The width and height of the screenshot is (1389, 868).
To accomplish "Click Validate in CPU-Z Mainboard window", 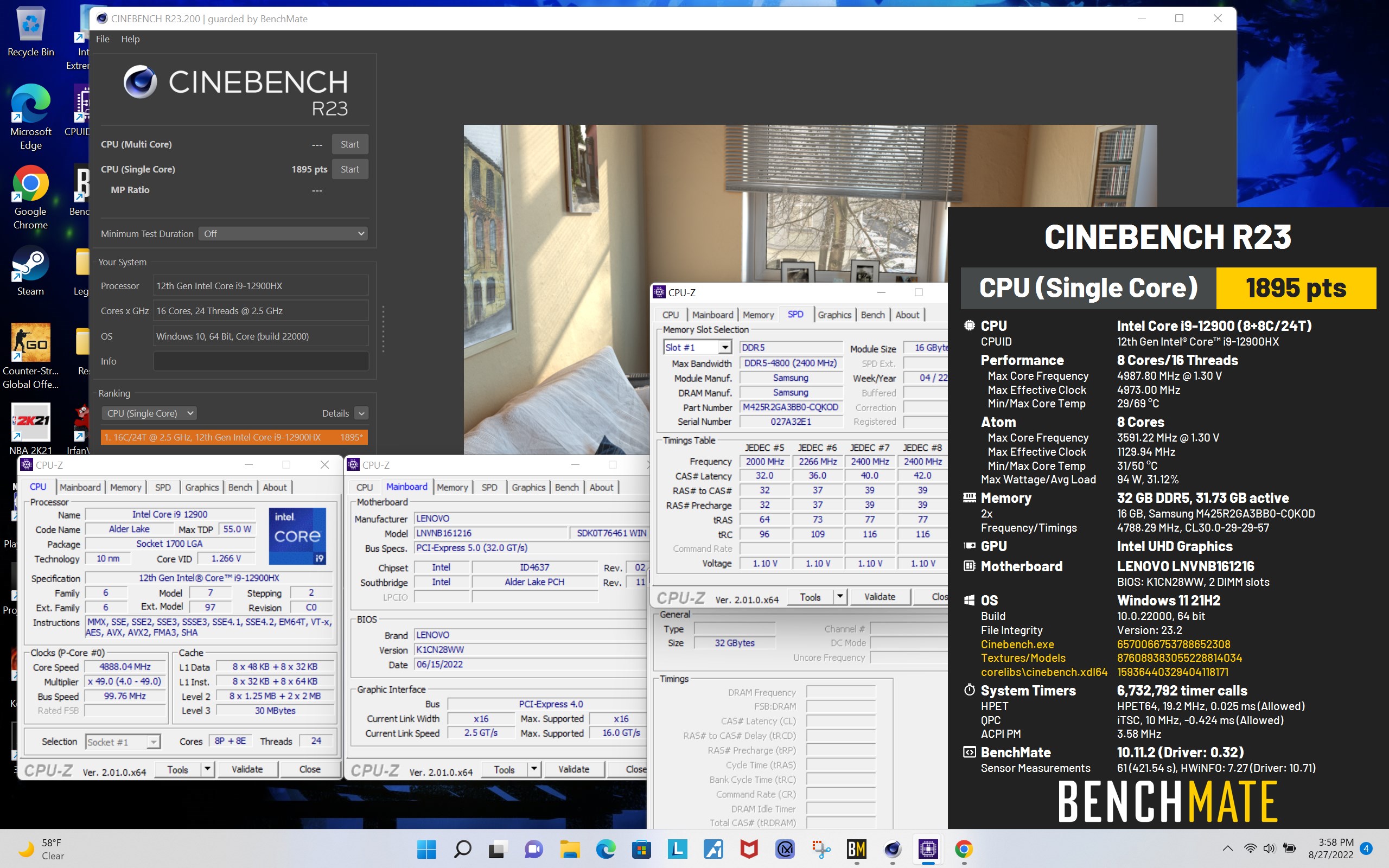I will (x=574, y=769).
